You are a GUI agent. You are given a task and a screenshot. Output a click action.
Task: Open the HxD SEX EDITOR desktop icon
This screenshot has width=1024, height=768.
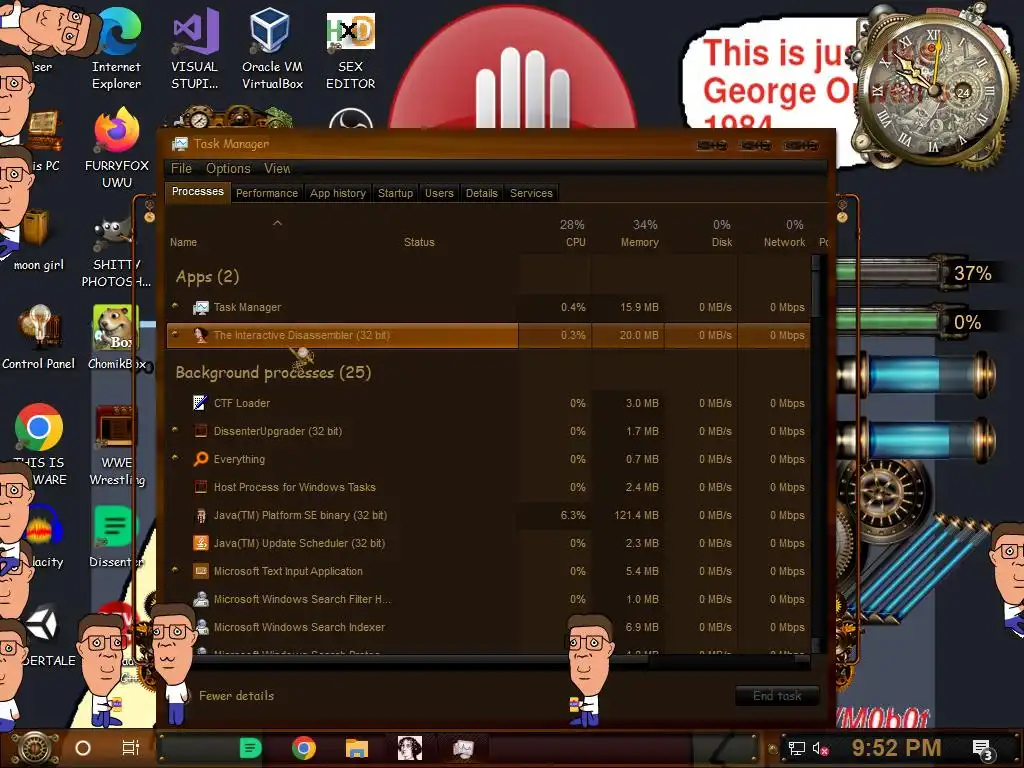[x=351, y=49]
